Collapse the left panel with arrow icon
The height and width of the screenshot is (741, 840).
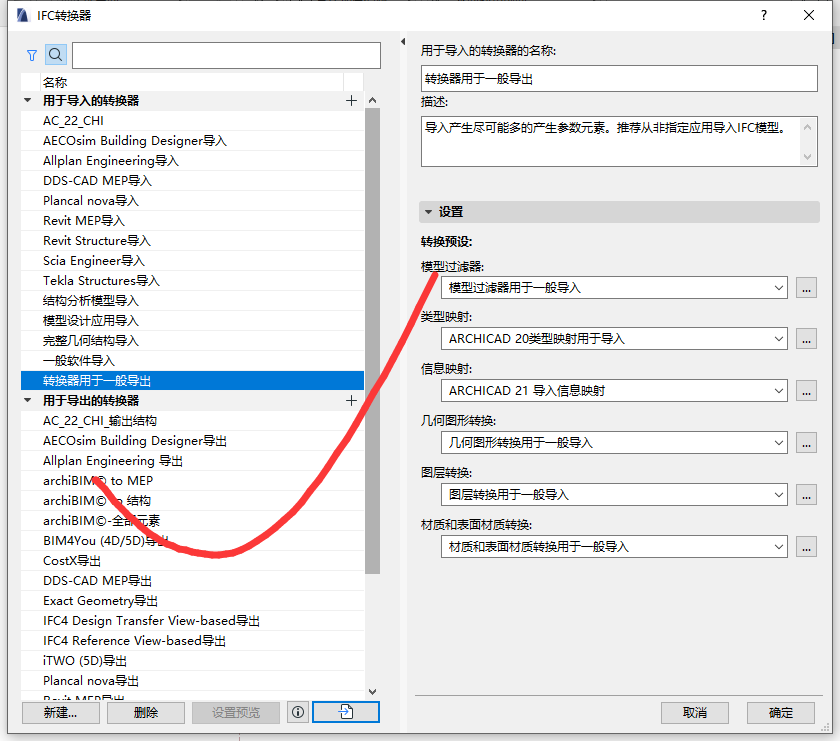click(x=403, y=41)
